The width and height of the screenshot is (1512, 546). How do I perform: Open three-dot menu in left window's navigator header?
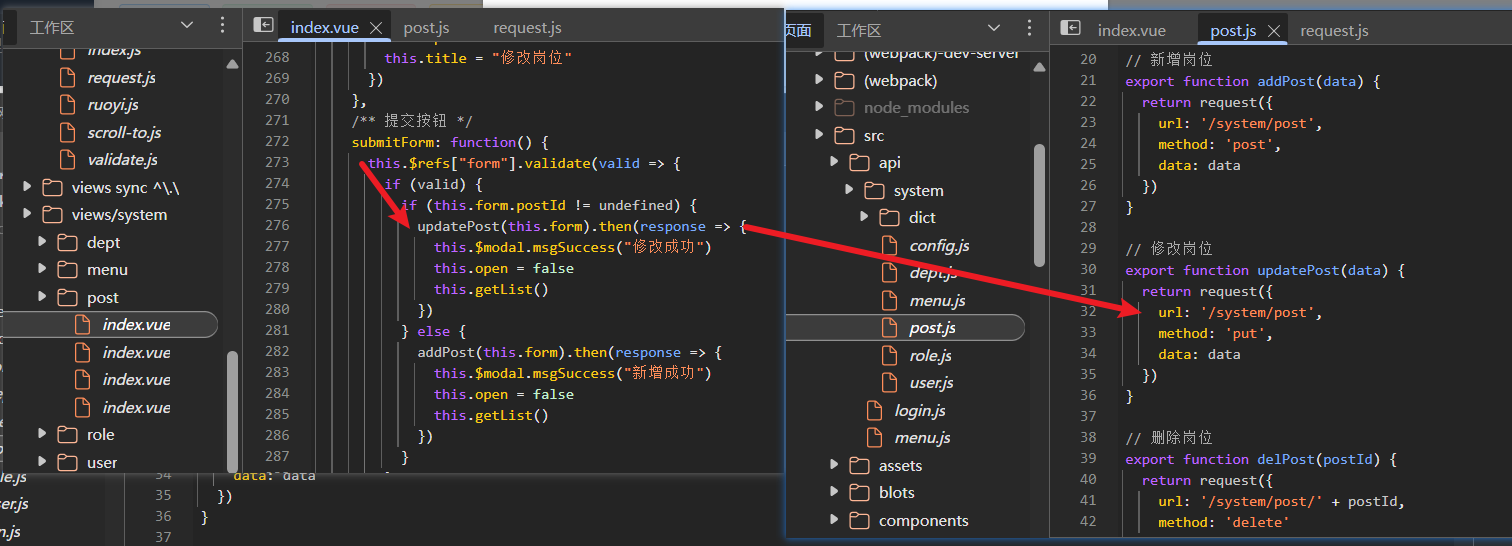tap(222, 26)
